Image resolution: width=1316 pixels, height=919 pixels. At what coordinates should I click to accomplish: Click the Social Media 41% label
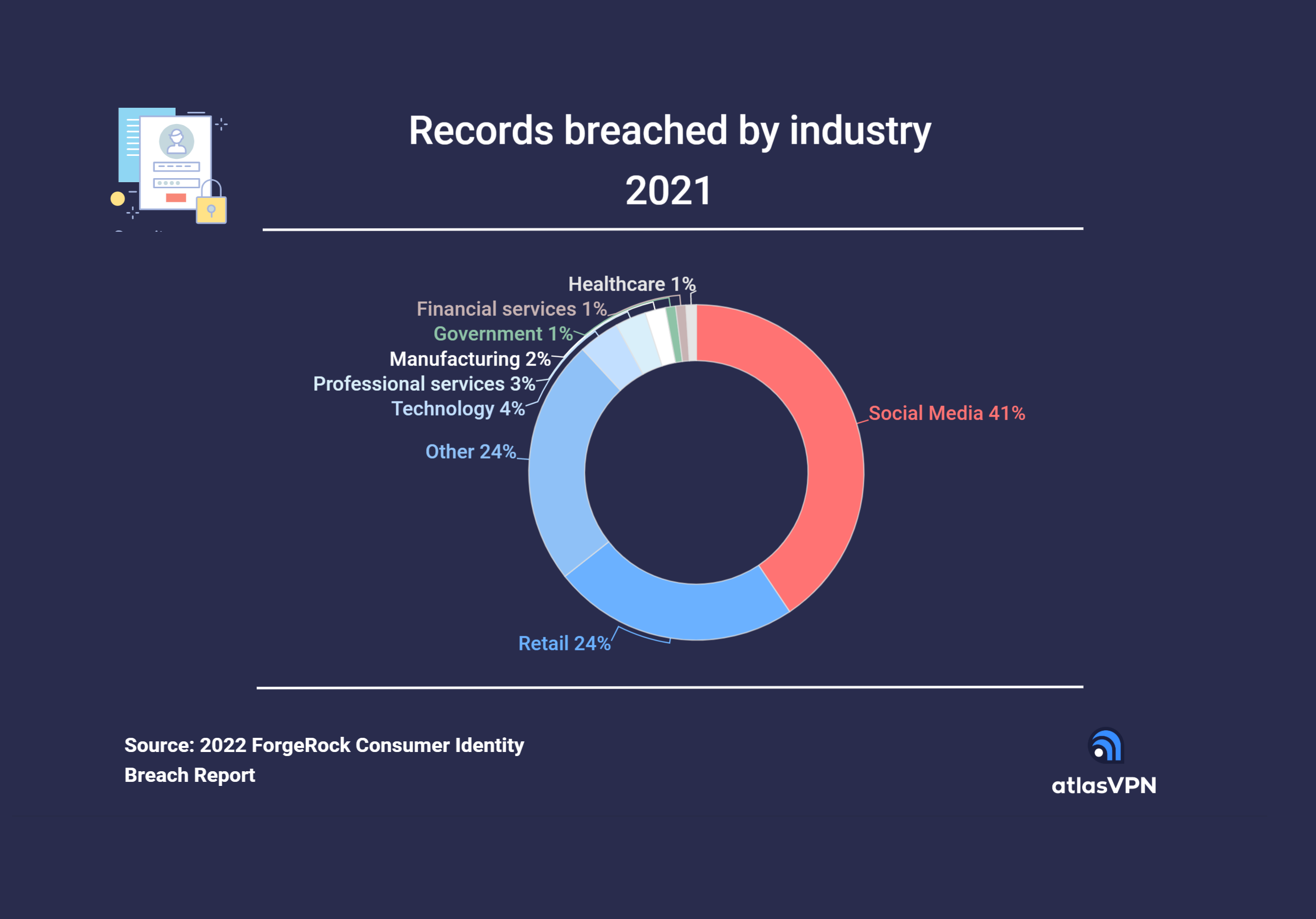(x=947, y=413)
